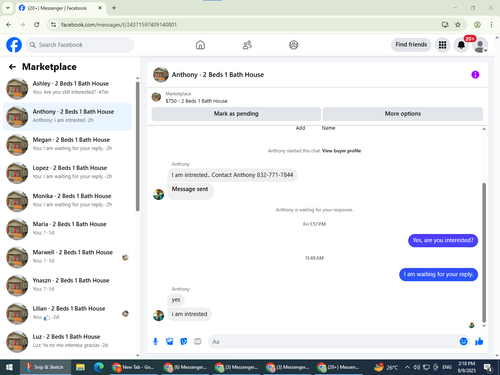Image resolution: width=500 pixels, height=375 pixels.
Task: Attach a photo using the image icon
Action: (x=170, y=341)
